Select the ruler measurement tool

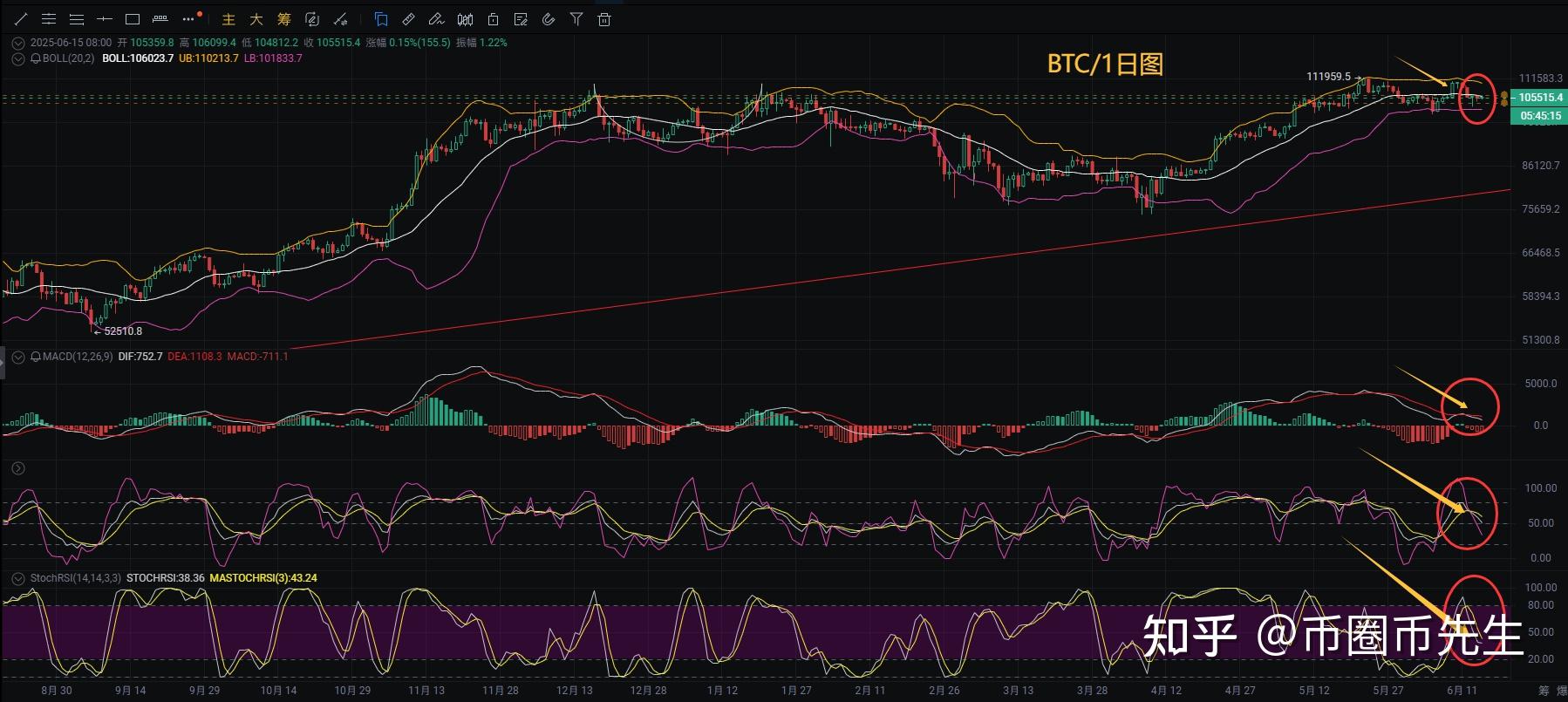(x=409, y=19)
